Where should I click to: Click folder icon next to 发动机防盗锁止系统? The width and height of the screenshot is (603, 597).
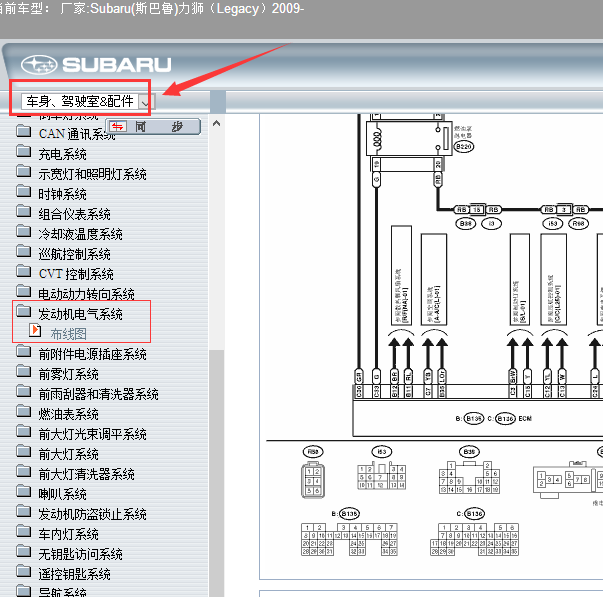tap(24, 511)
